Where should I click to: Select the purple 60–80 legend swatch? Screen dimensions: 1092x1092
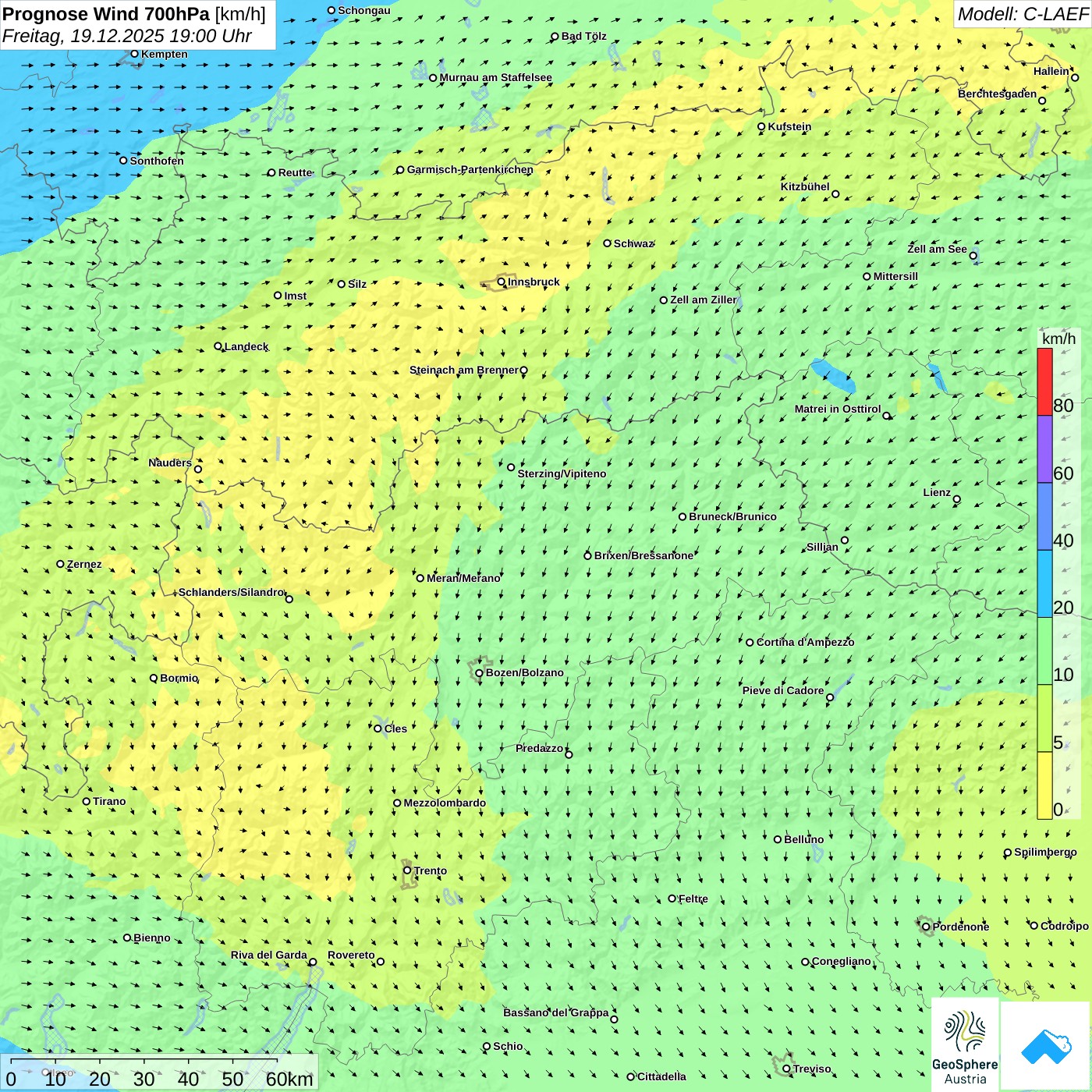click(1044, 449)
